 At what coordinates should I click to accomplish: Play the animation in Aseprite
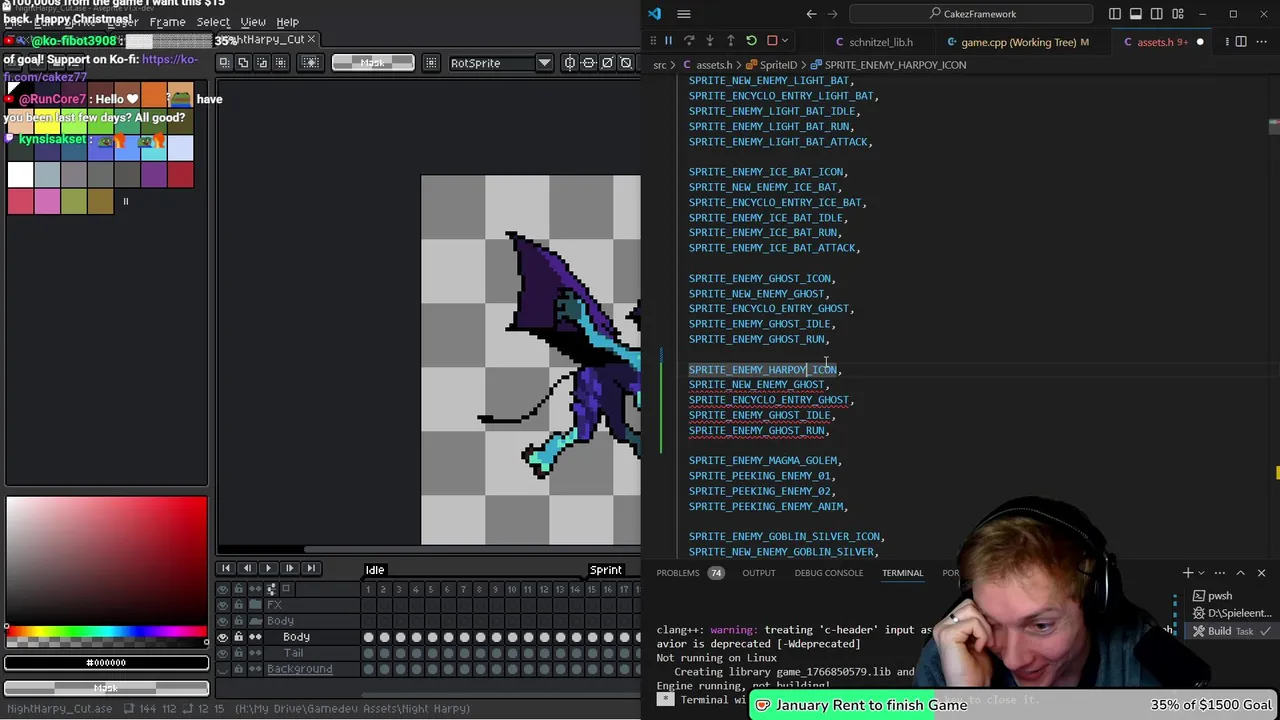268,569
